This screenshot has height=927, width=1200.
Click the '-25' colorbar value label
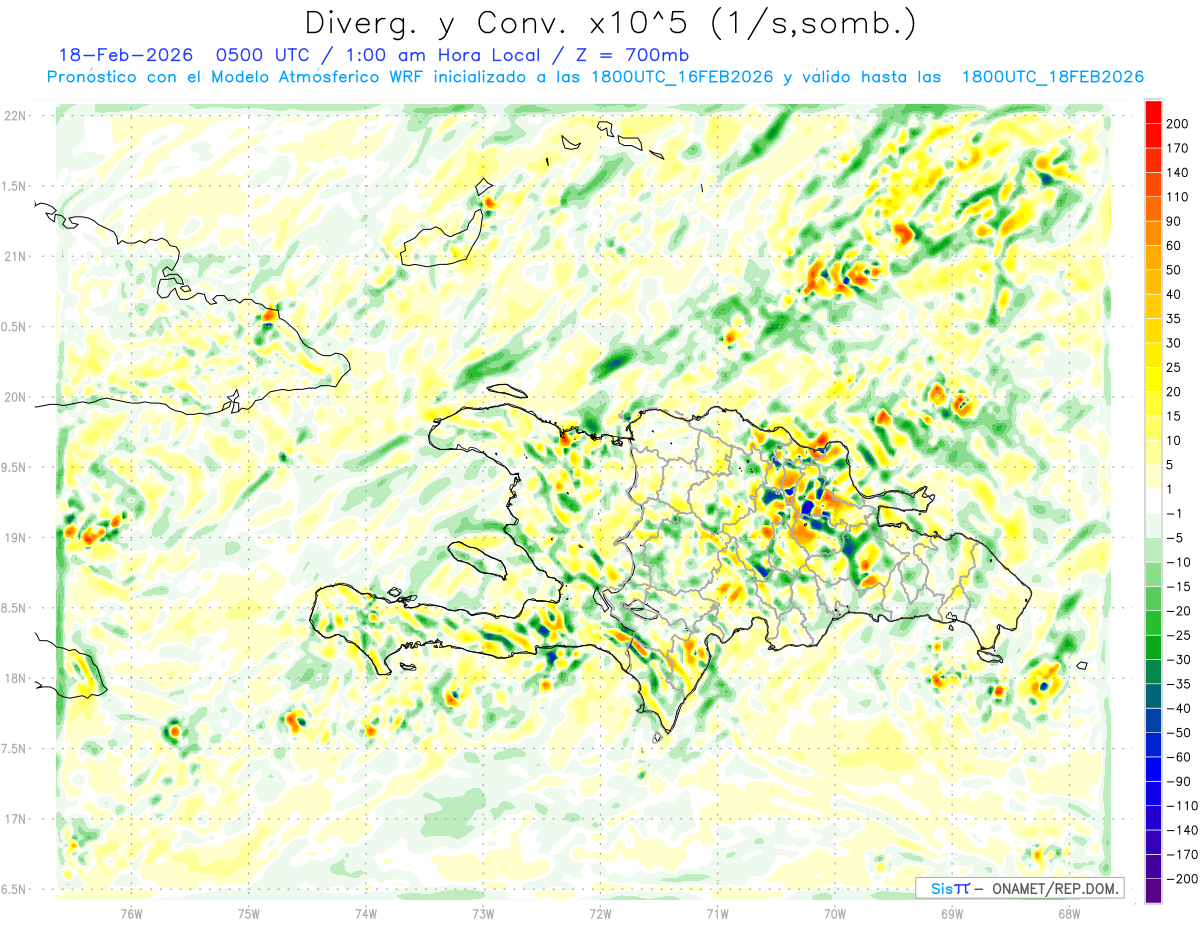tap(1176, 635)
